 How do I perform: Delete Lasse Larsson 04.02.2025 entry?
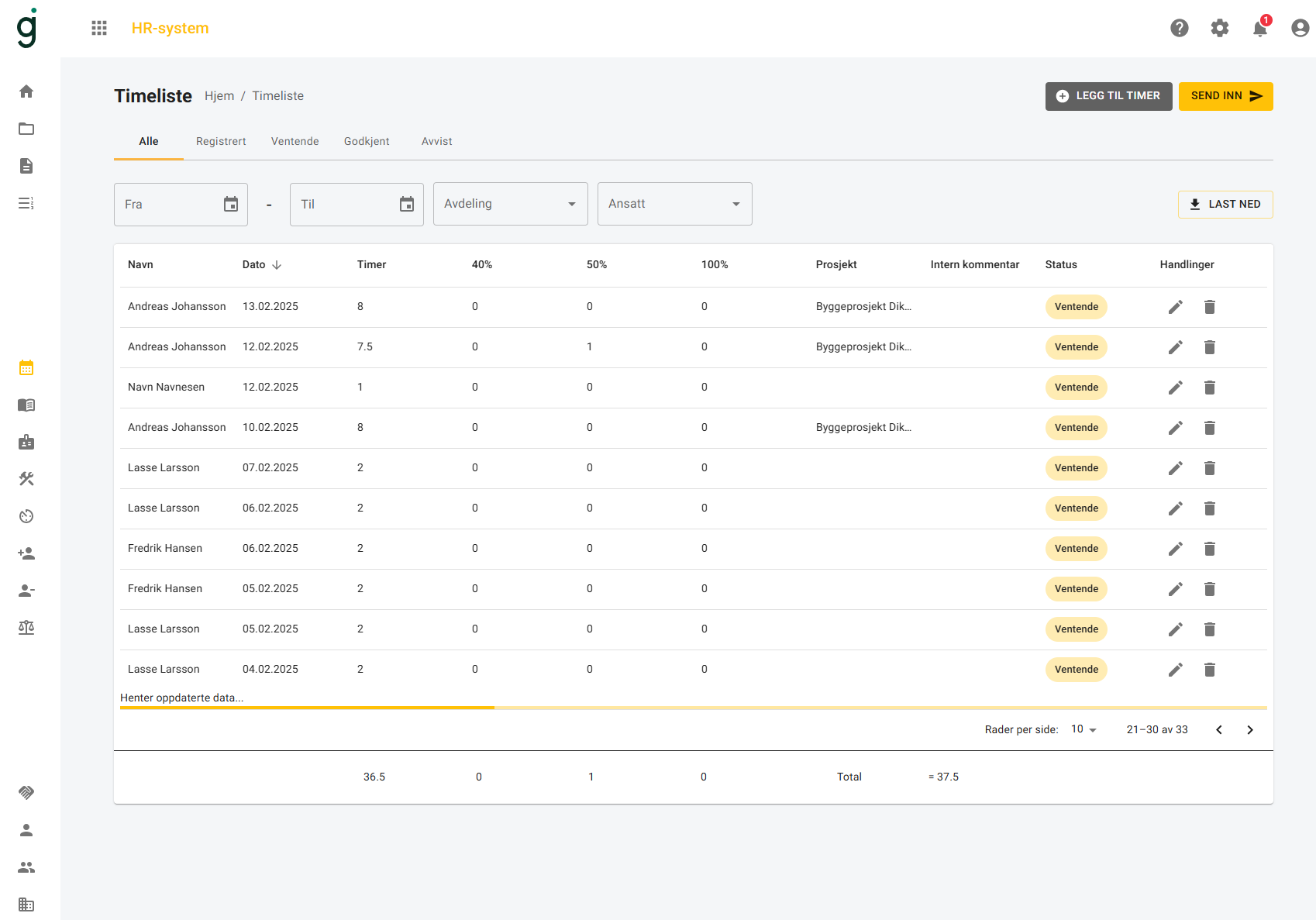[1210, 670]
